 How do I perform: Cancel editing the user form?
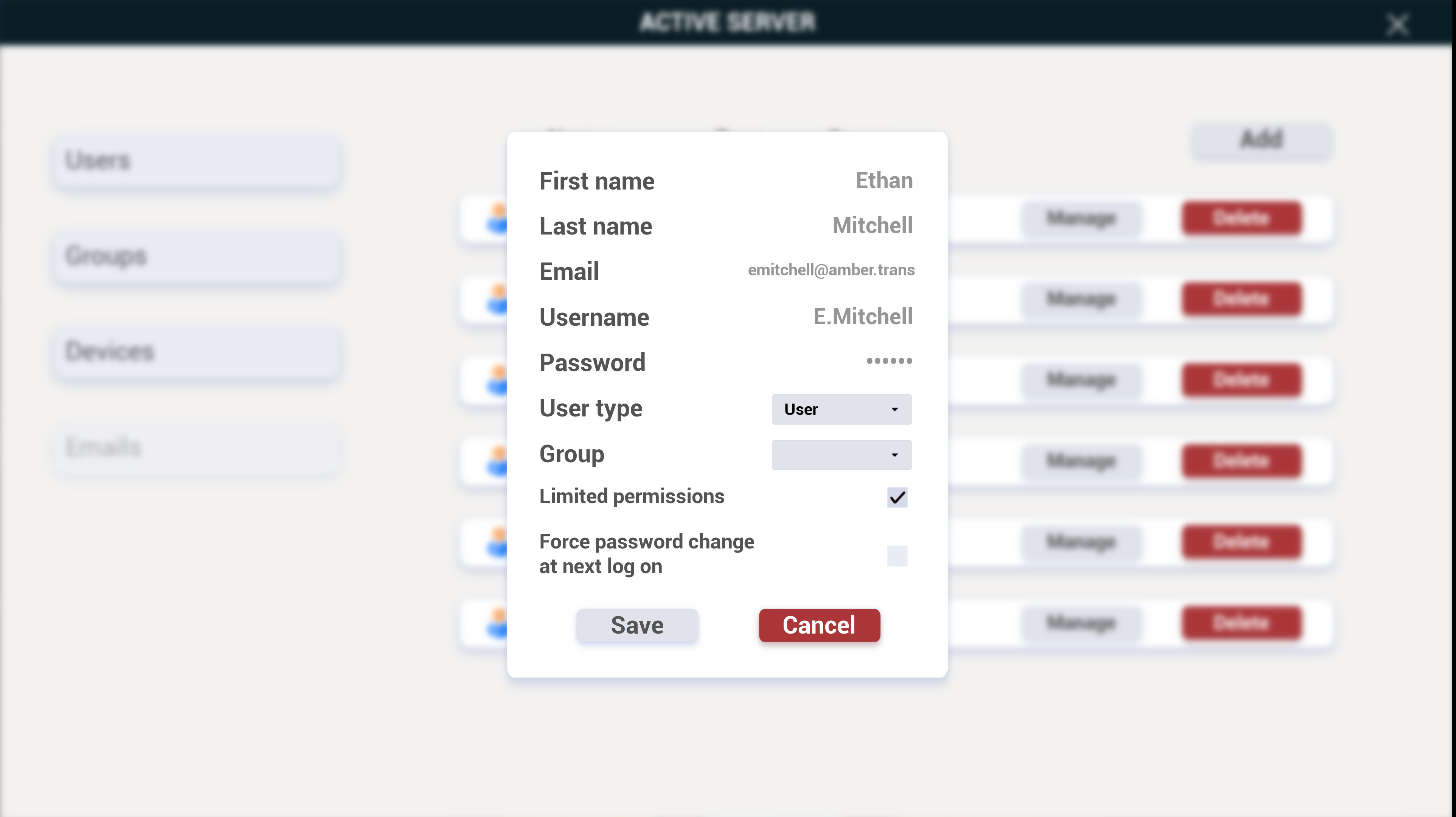pyautogui.click(x=819, y=625)
